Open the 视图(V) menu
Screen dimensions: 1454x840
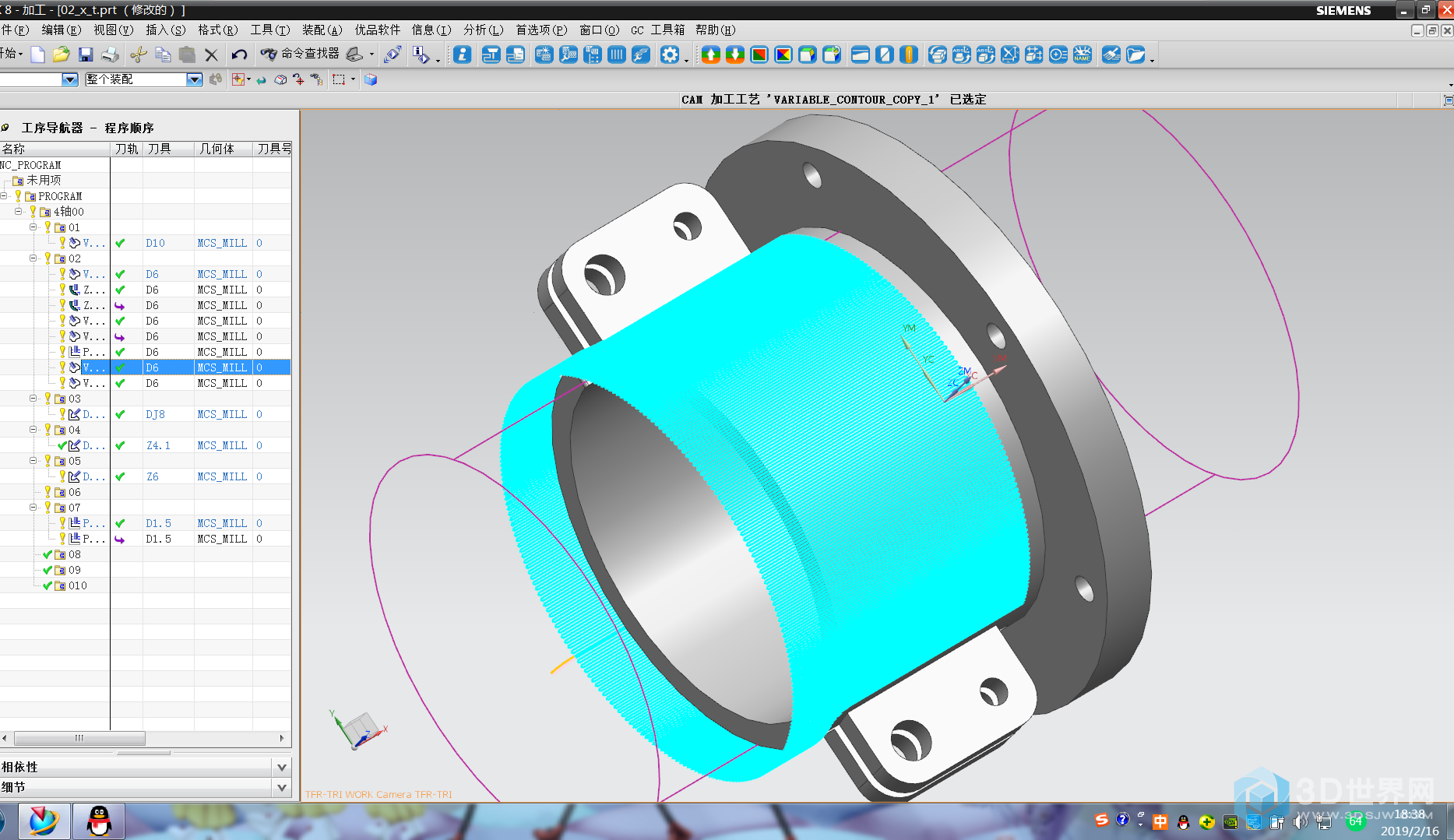coord(113,30)
